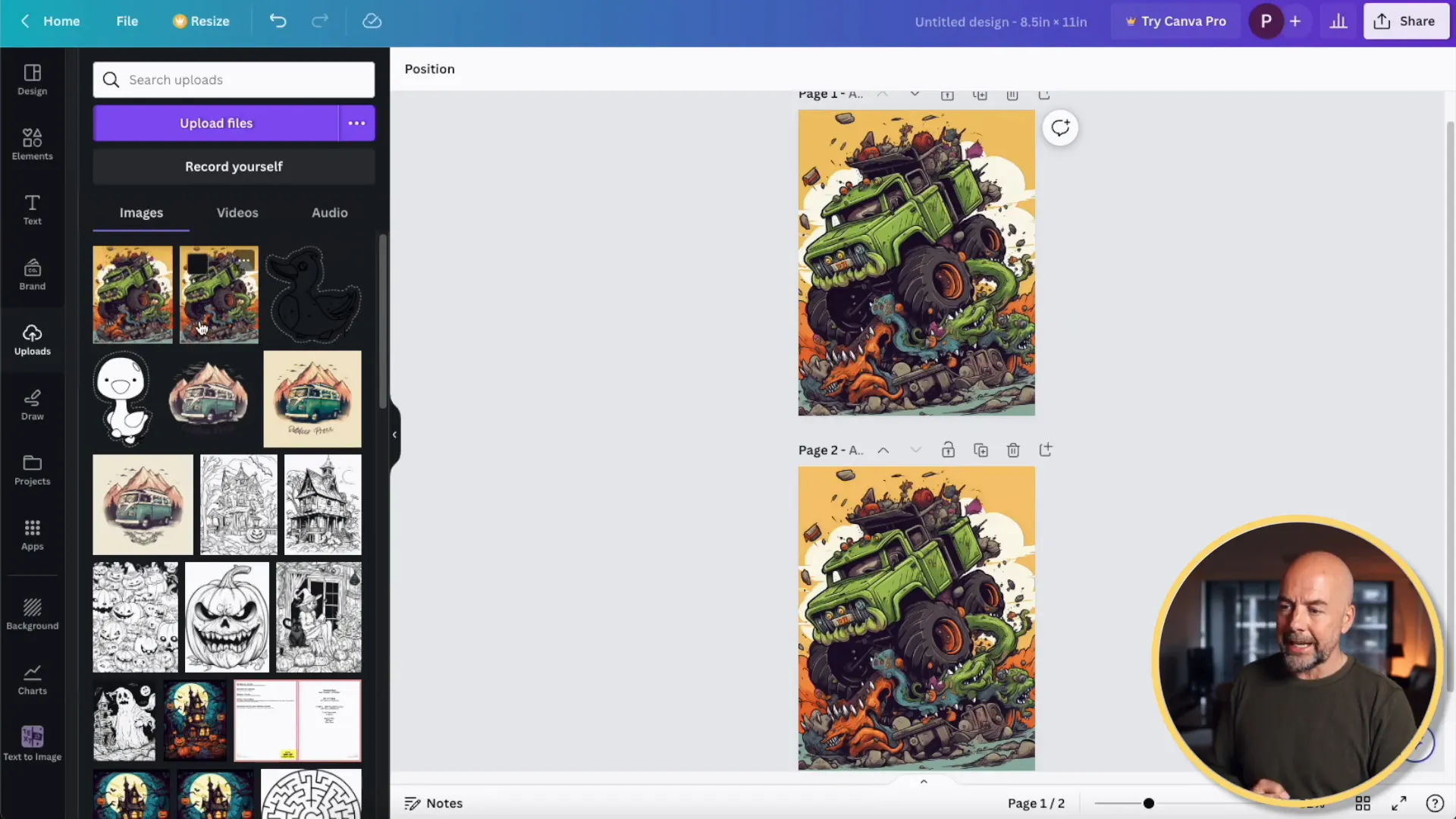Click the Record yourself button
The width and height of the screenshot is (1456, 819).
(x=234, y=167)
